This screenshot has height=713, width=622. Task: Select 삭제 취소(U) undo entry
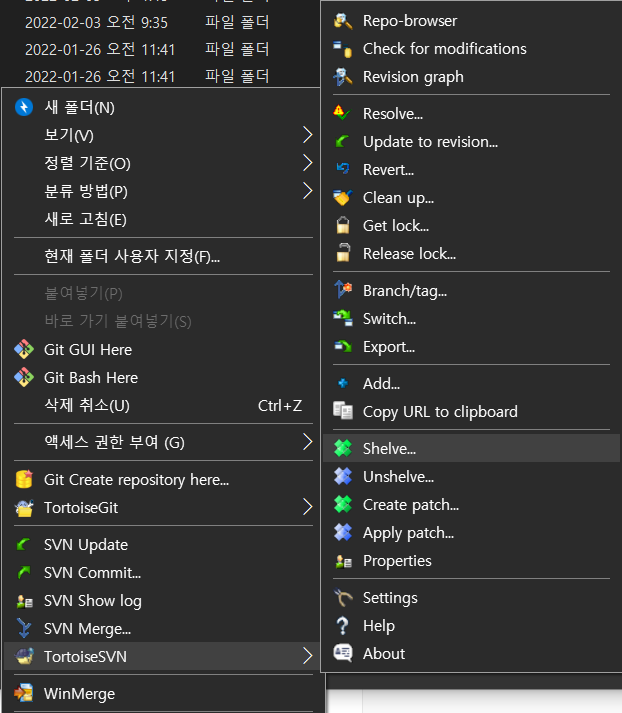tap(163, 405)
